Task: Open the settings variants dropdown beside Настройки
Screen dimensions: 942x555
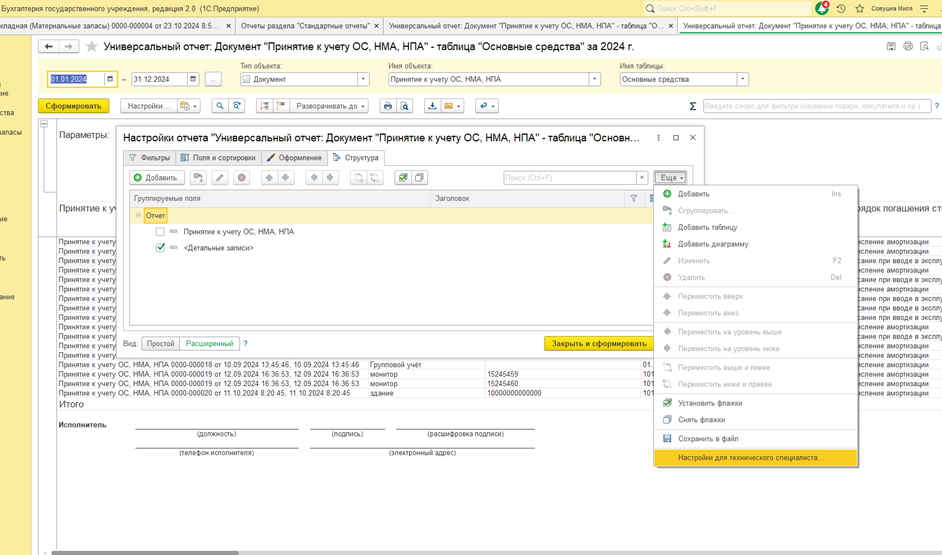Action: tap(189, 106)
